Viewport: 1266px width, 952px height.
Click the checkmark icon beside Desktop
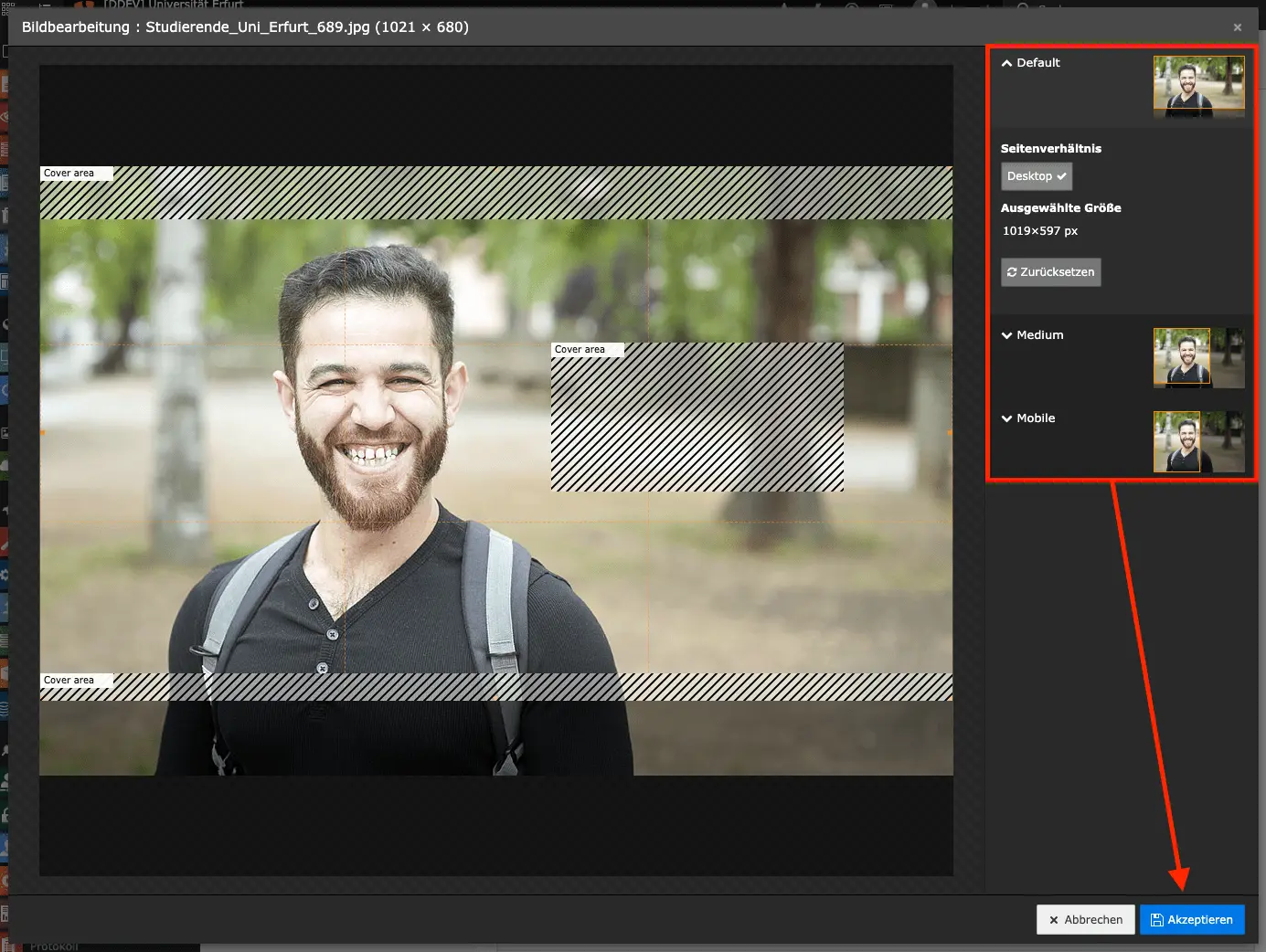coord(1061,176)
